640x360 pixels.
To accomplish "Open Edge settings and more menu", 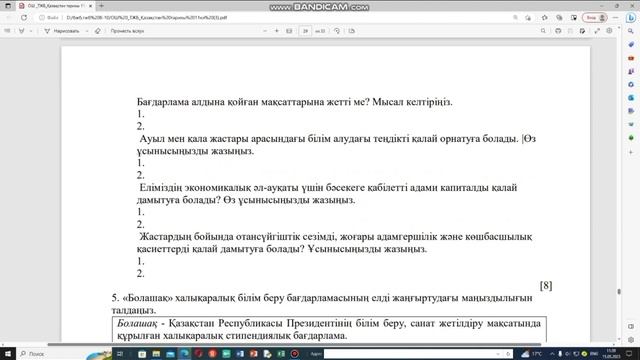I will tap(616, 18).
